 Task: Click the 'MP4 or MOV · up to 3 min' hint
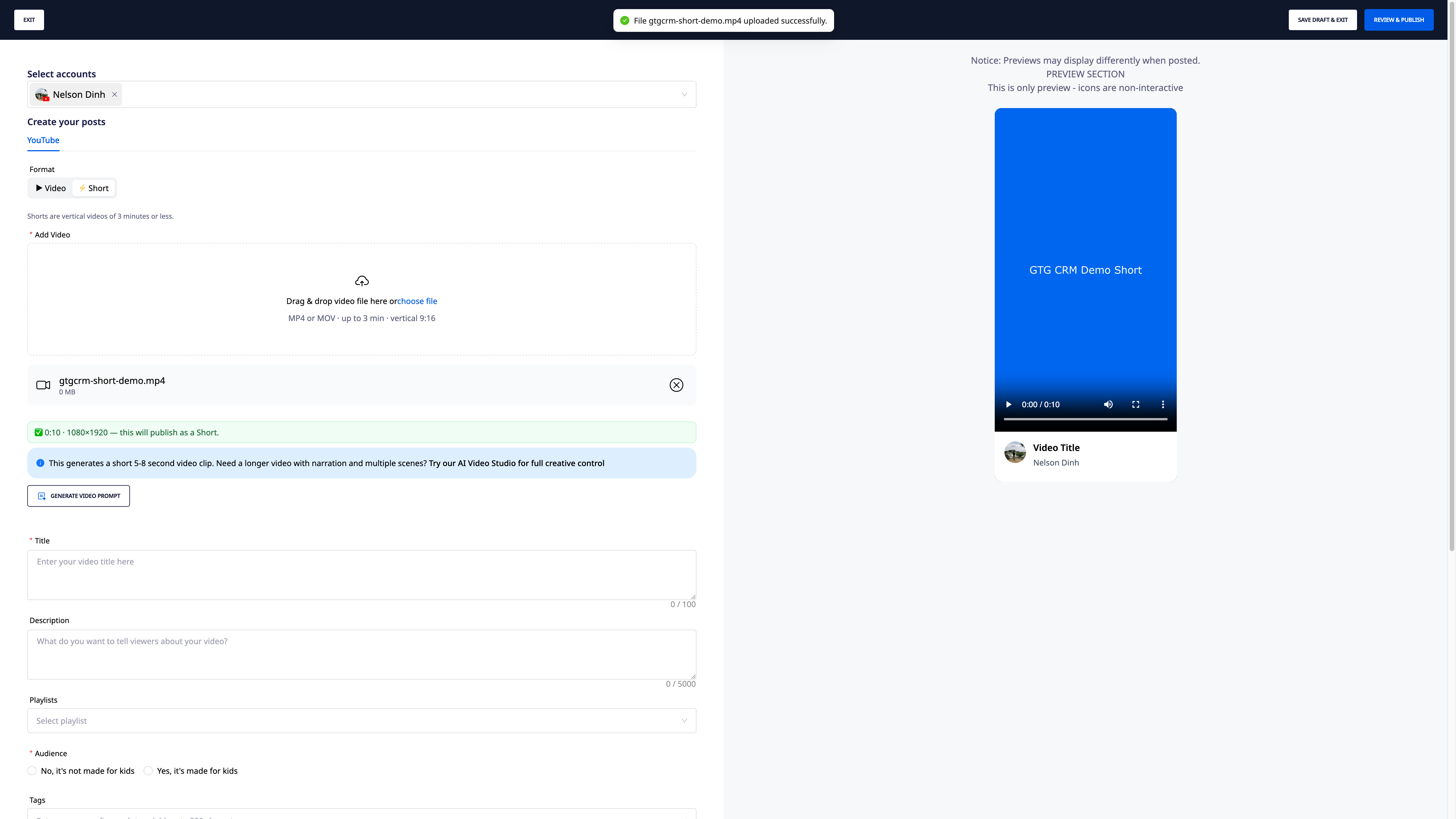coord(362,318)
